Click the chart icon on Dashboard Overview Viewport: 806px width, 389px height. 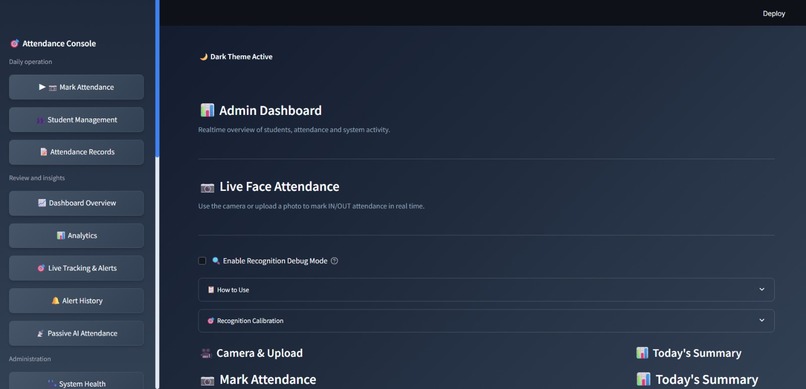tap(42, 203)
